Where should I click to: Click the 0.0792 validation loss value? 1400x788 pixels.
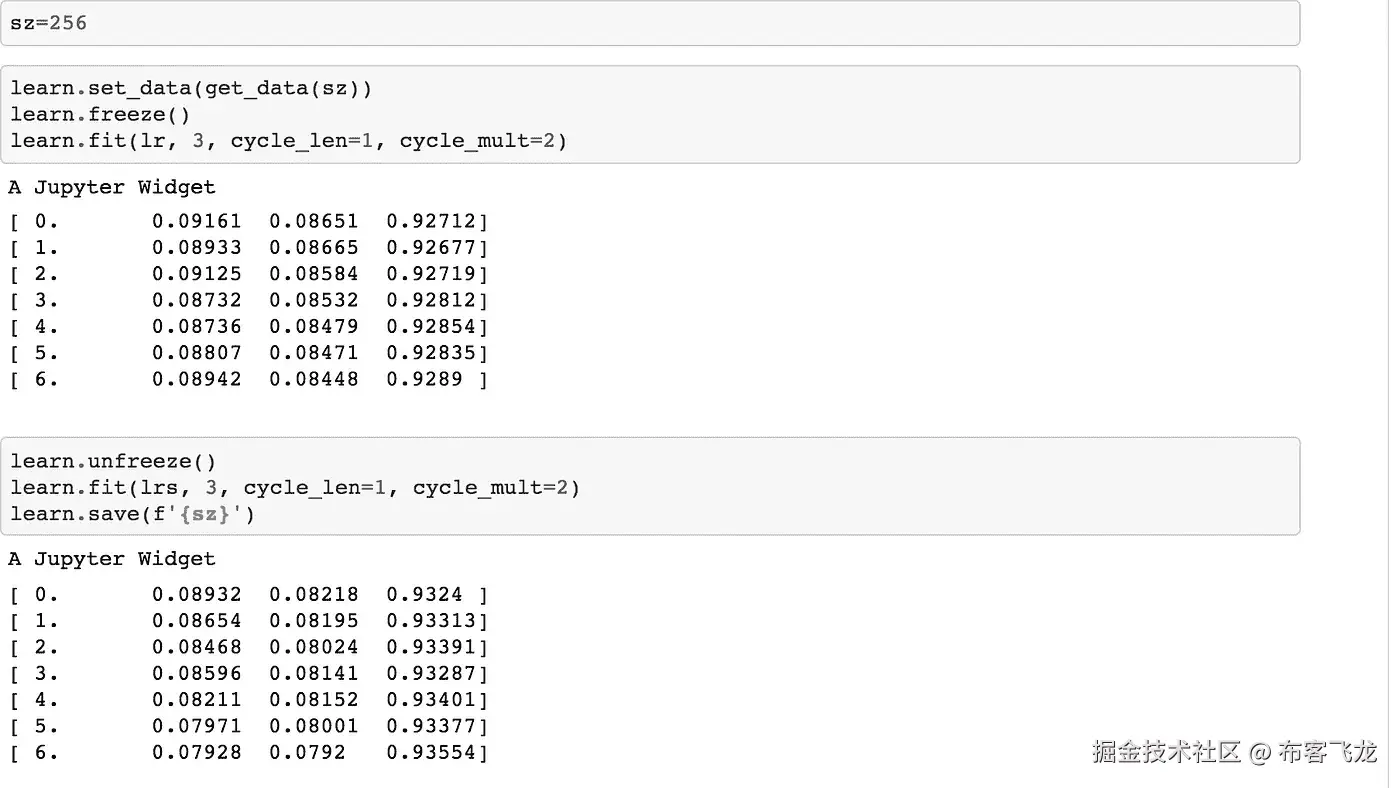[306, 752]
